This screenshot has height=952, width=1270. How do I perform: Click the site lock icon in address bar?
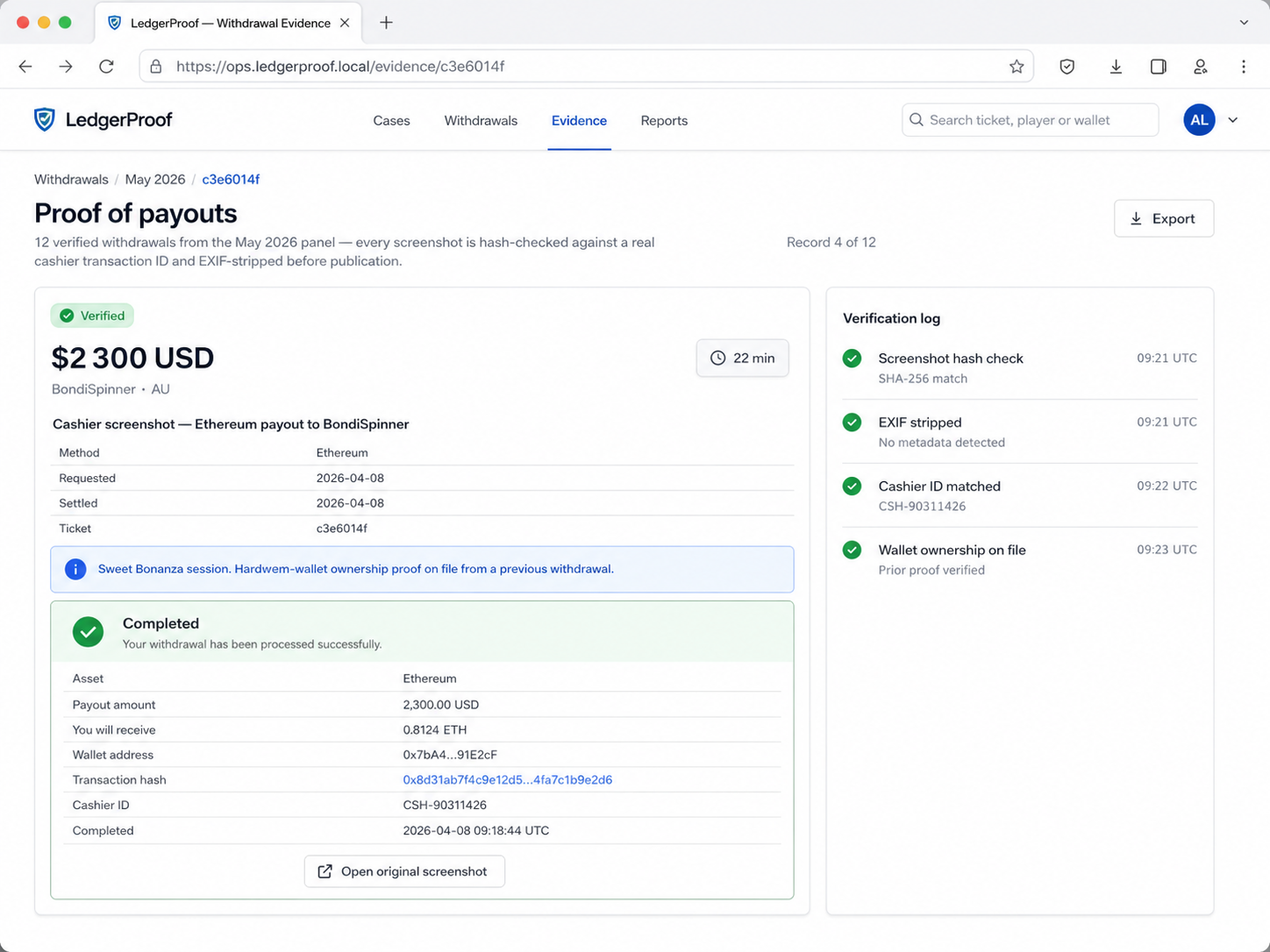[156, 67]
